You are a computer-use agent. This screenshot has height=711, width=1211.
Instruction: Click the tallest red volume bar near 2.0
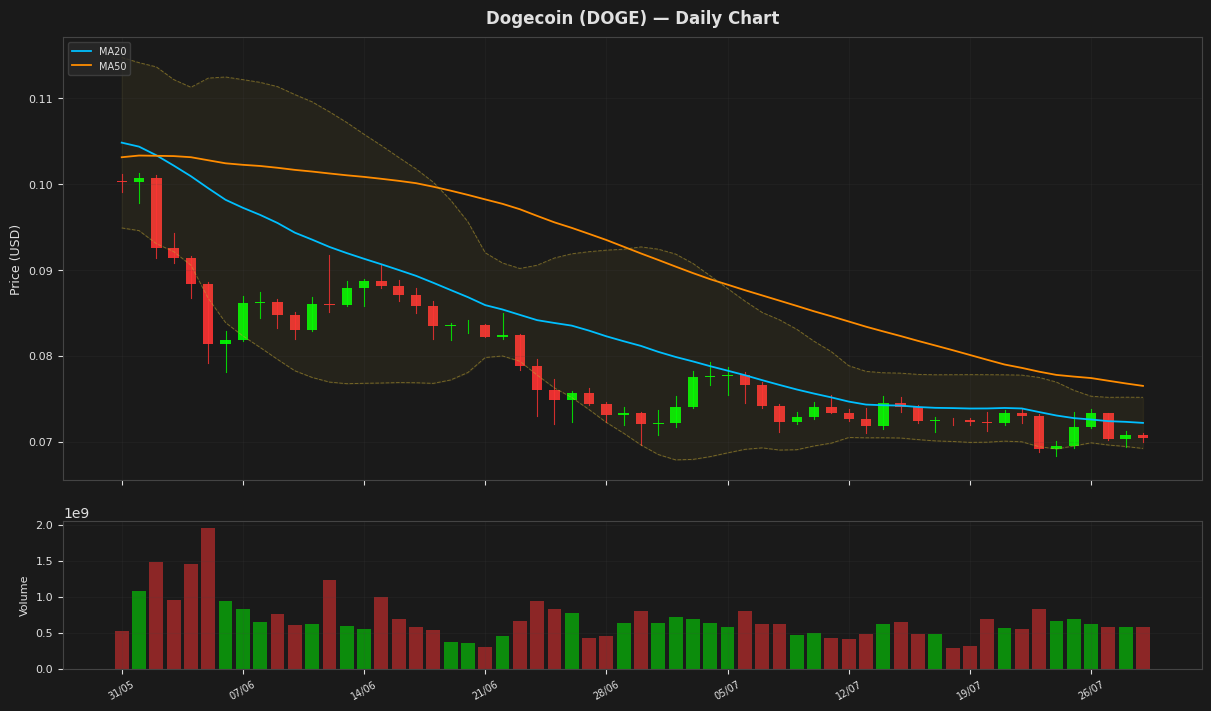208,598
